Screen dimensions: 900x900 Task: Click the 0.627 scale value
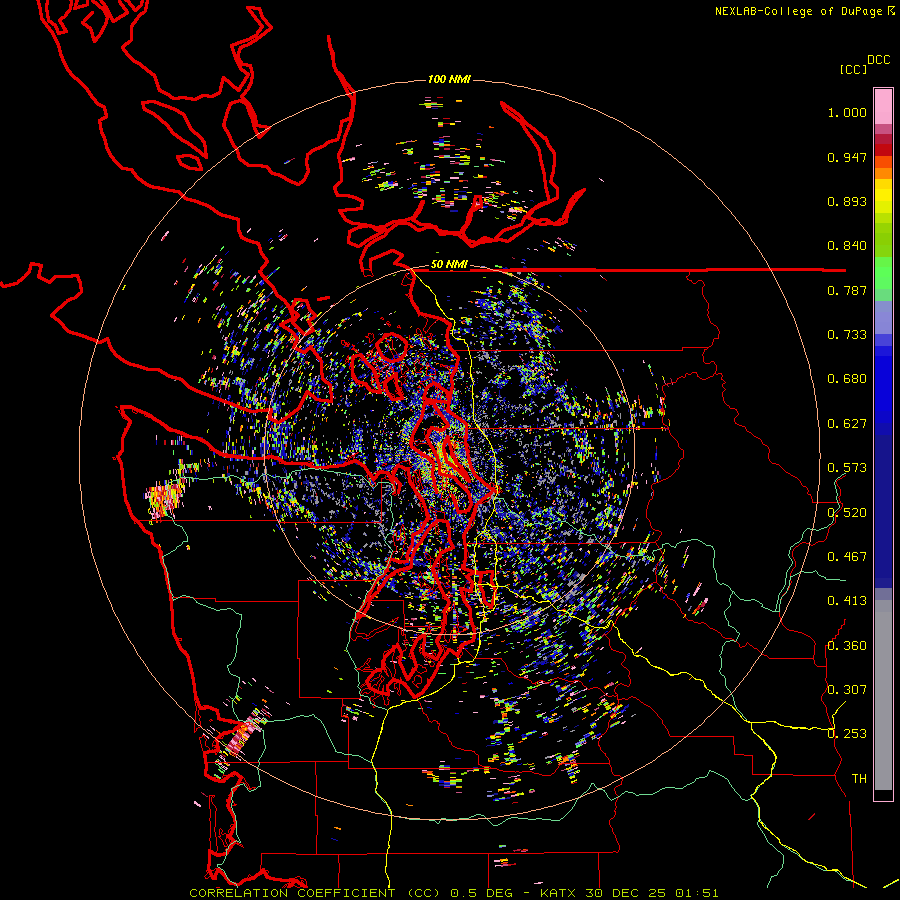pos(847,424)
